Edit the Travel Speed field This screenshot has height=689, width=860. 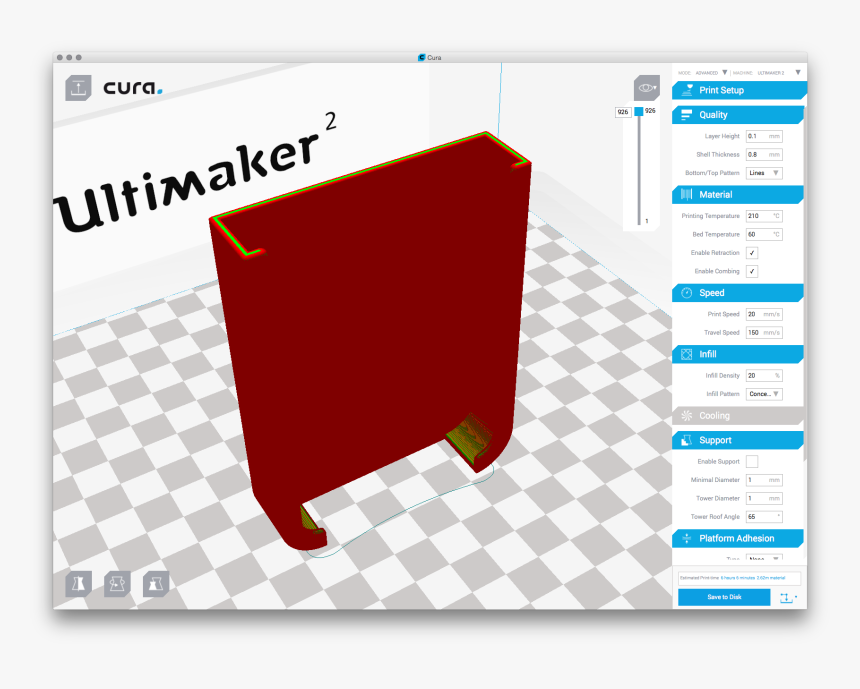point(764,332)
